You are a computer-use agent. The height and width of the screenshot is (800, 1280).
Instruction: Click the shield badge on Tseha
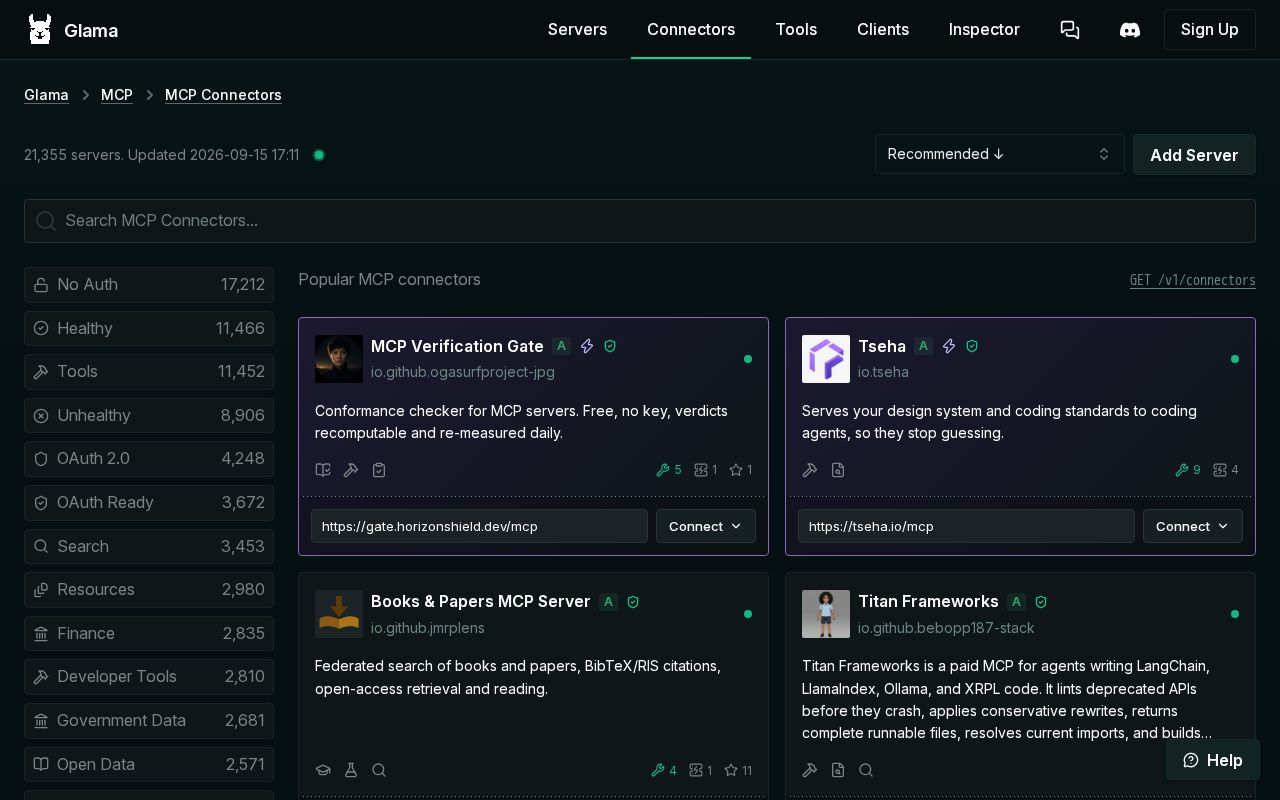click(972, 346)
